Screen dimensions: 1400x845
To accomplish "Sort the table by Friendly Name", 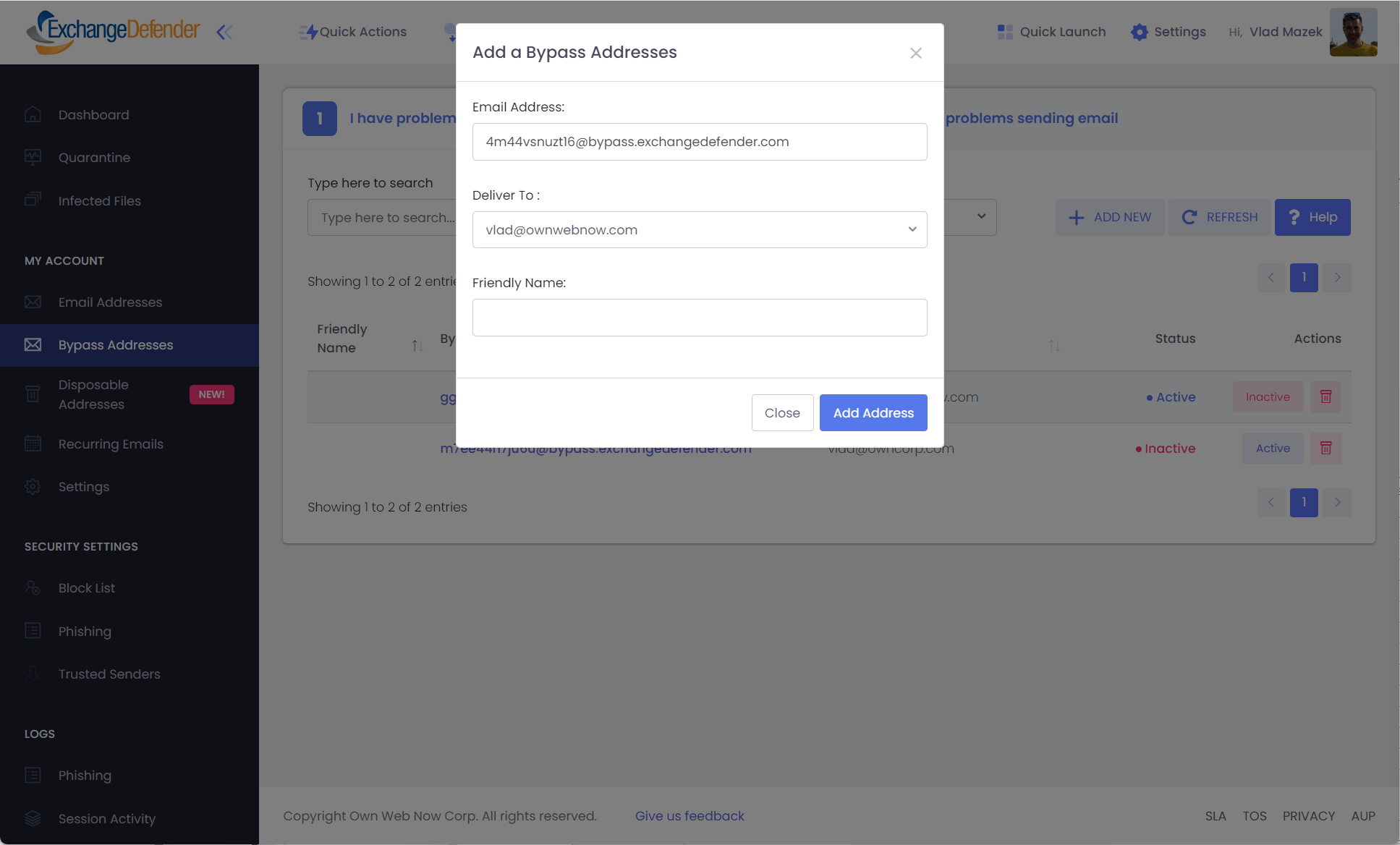I will click(417, 345).
